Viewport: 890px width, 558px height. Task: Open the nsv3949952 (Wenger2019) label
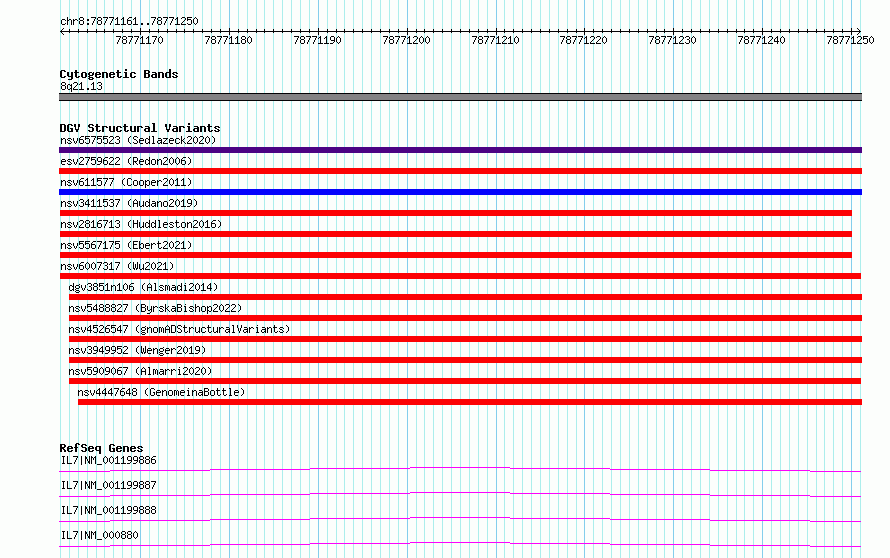coord(137,350)
